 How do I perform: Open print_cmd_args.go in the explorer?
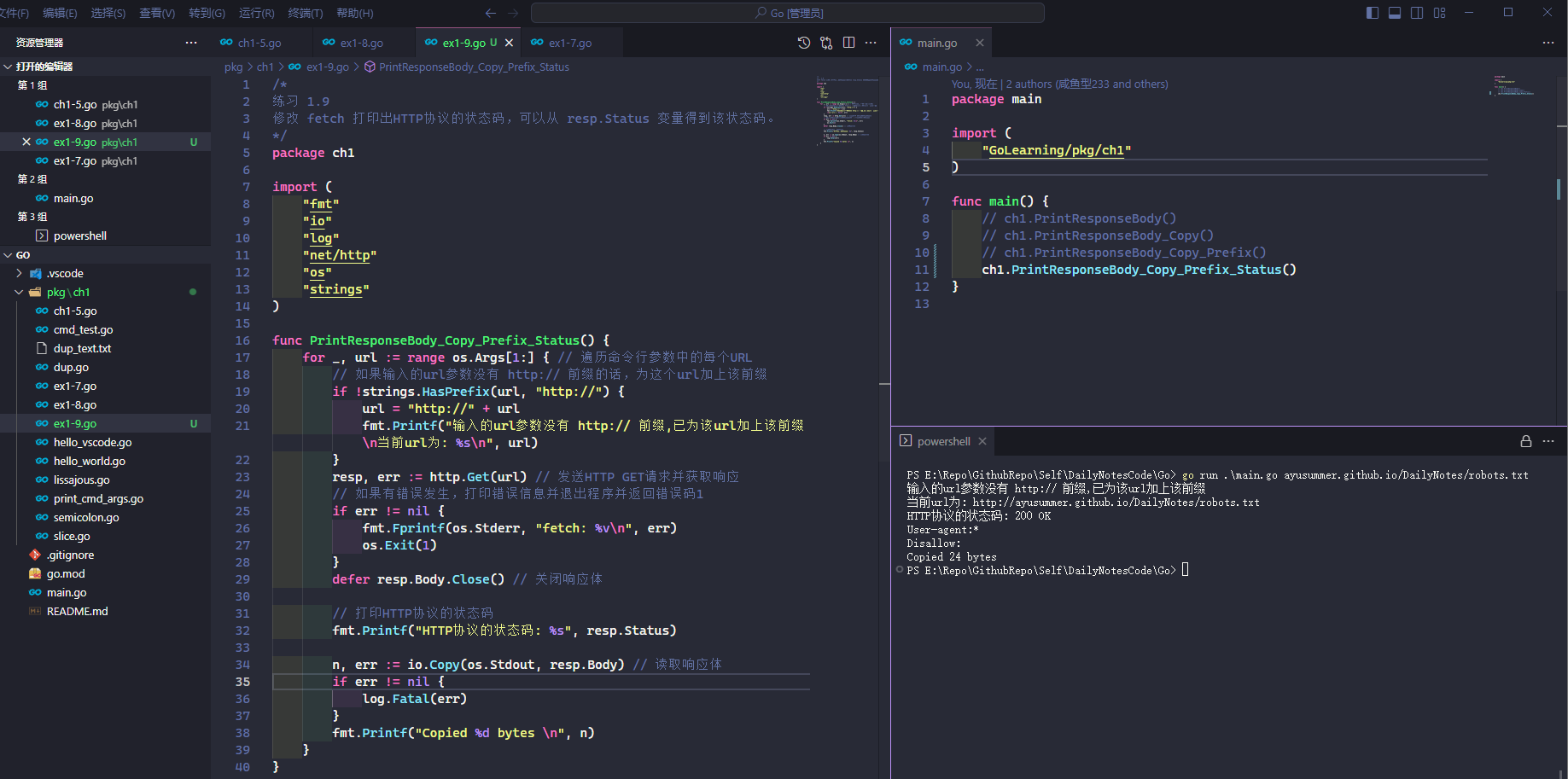pyautogui.click(x=105, y=498)
